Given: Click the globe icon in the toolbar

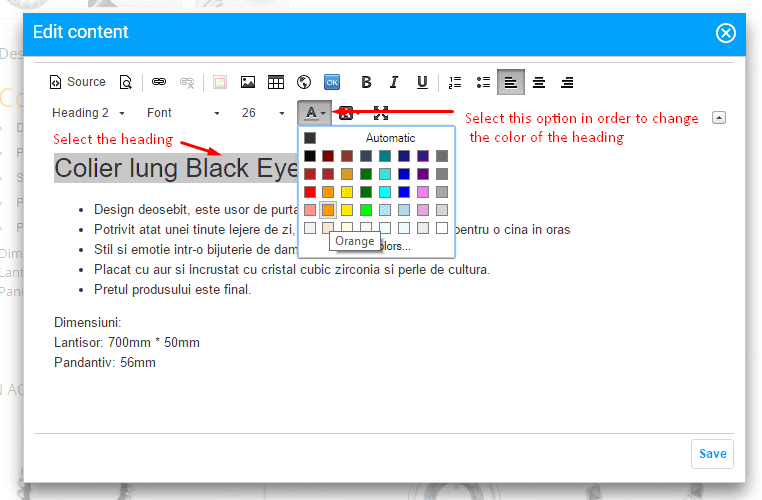Looking at the screenshot, I should click(304, 82).
